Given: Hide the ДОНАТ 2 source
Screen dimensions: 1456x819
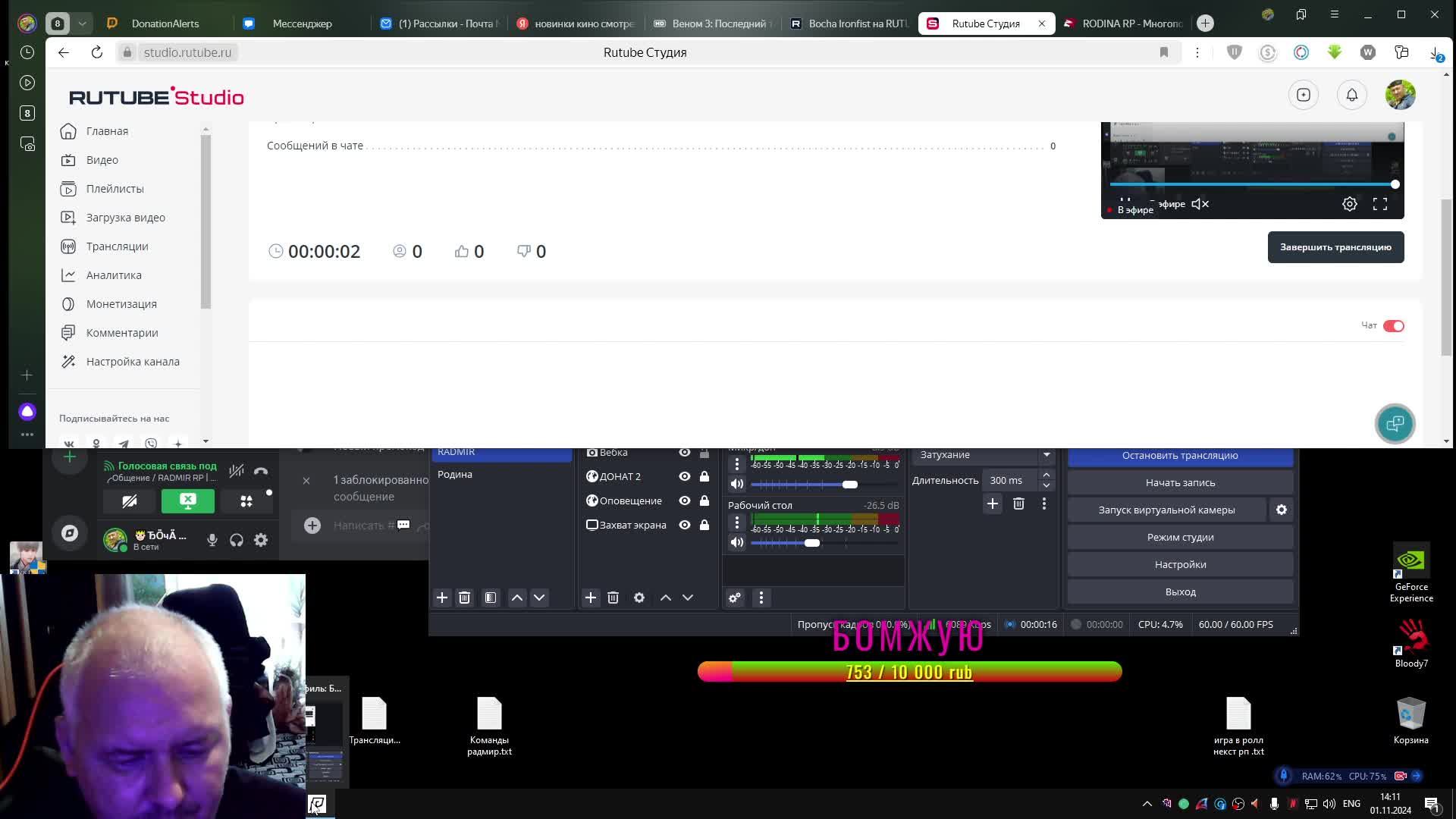Looking at the screenshot, I should [684, 477].
